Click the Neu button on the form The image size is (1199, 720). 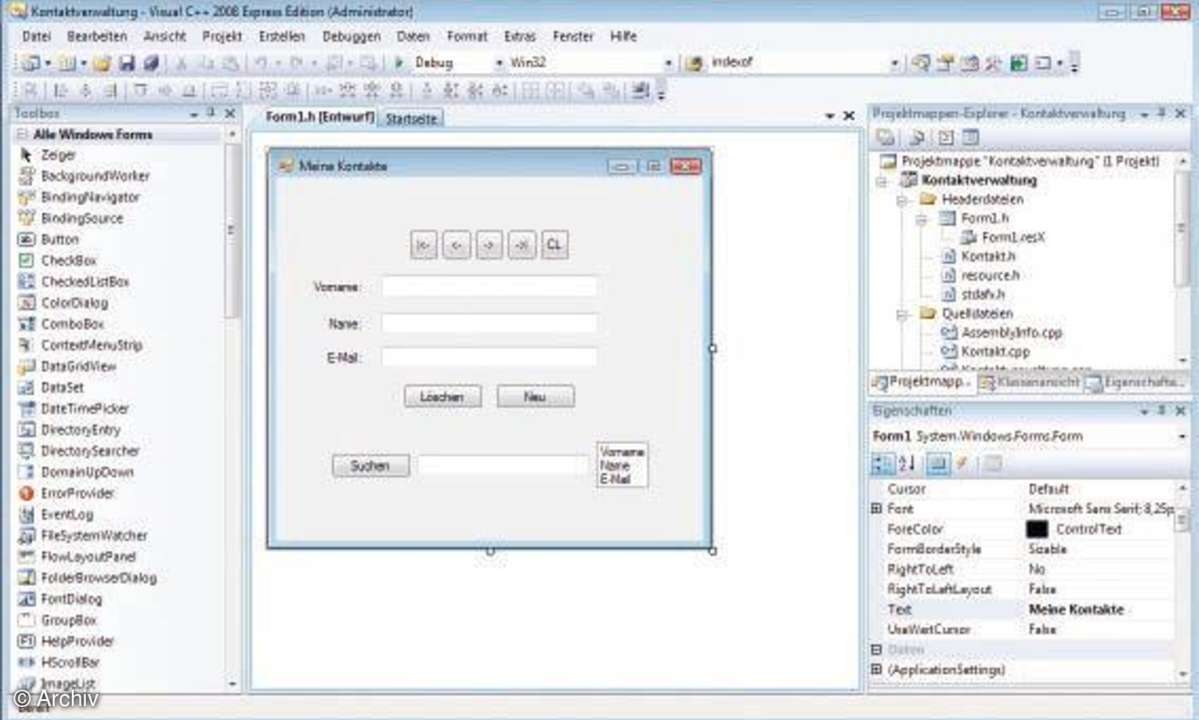pos(535,397)
